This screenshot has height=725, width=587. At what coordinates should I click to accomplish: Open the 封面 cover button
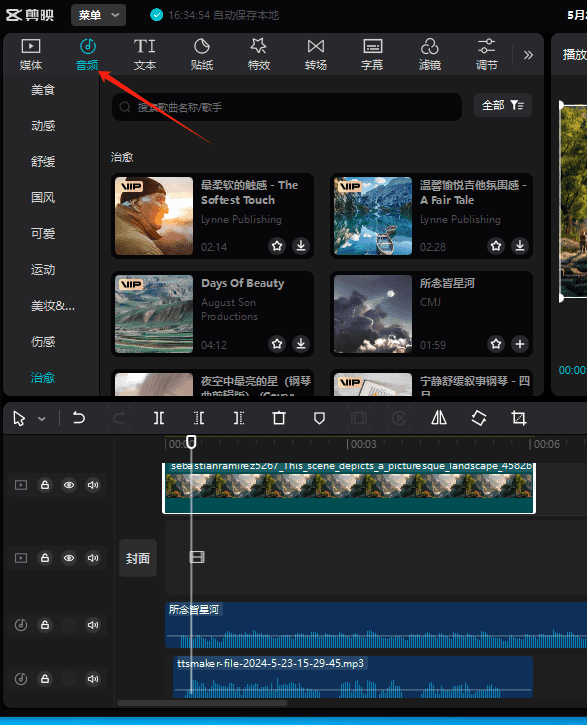click(x=138, y=558)
